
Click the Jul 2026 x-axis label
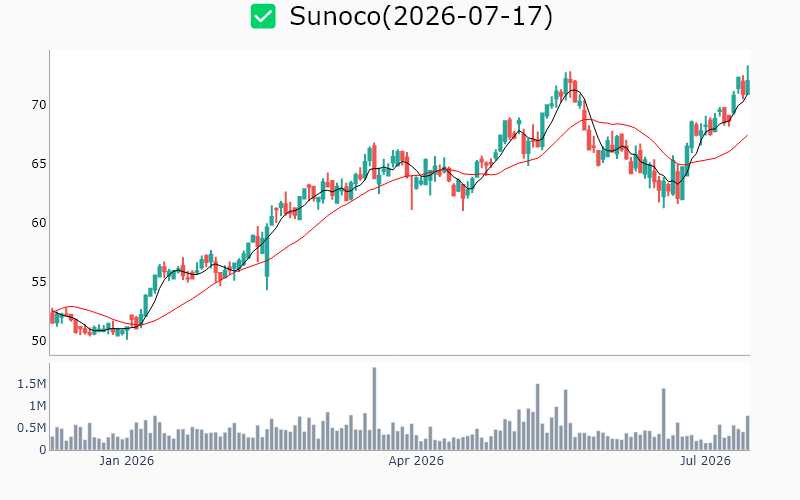click(706, 461)
